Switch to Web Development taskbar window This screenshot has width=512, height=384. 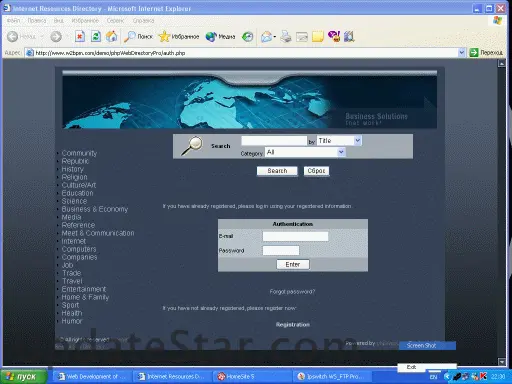(92, 377)
